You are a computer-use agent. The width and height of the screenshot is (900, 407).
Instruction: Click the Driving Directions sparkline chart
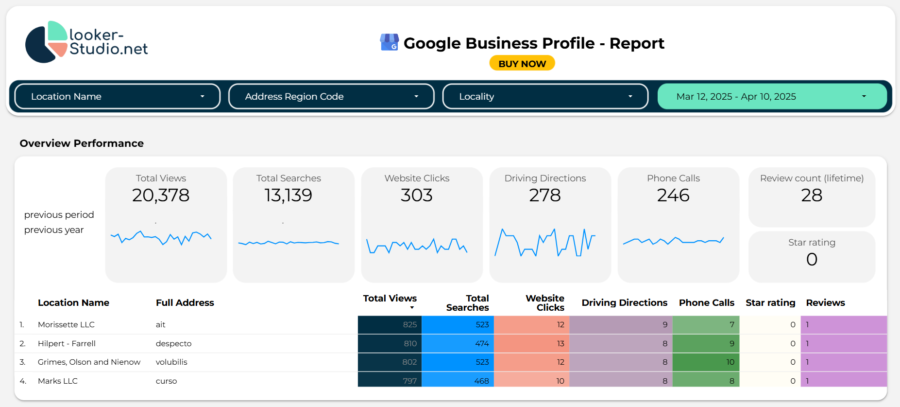545,241
